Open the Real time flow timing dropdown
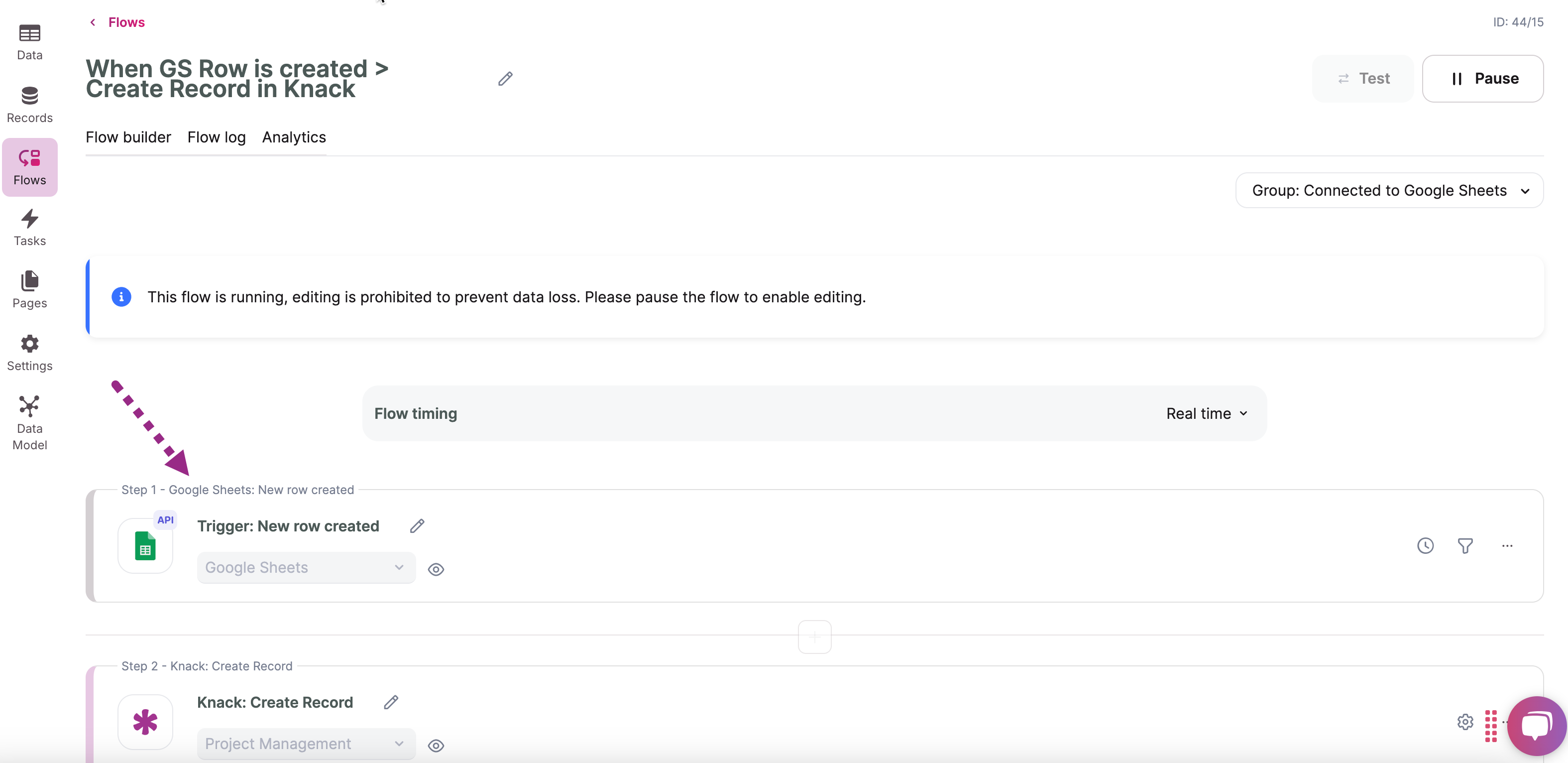This screenshot has width=1568, height=763. coord(1207,413)
